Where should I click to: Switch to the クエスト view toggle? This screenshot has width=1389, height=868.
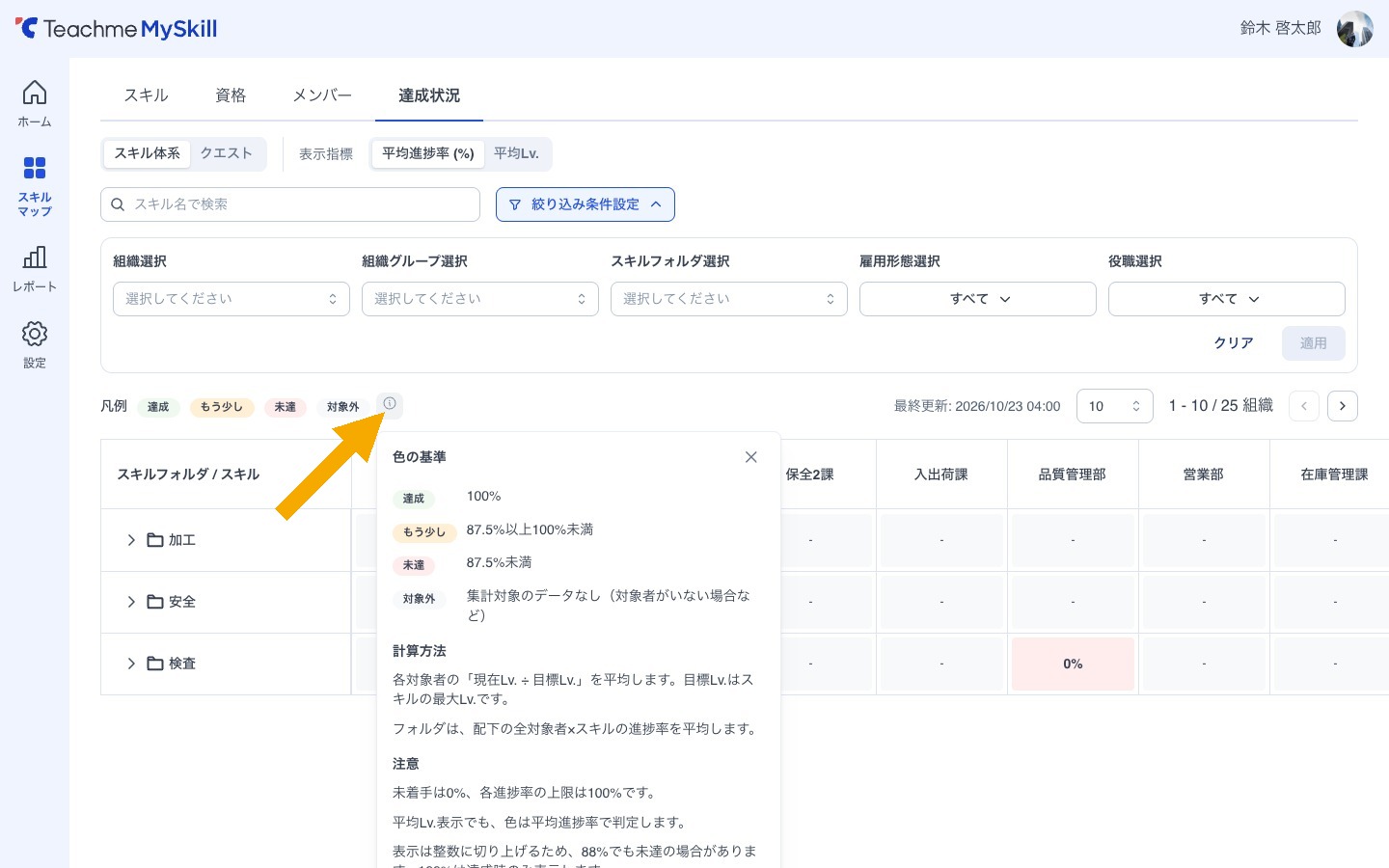click(x=227, y=153)
